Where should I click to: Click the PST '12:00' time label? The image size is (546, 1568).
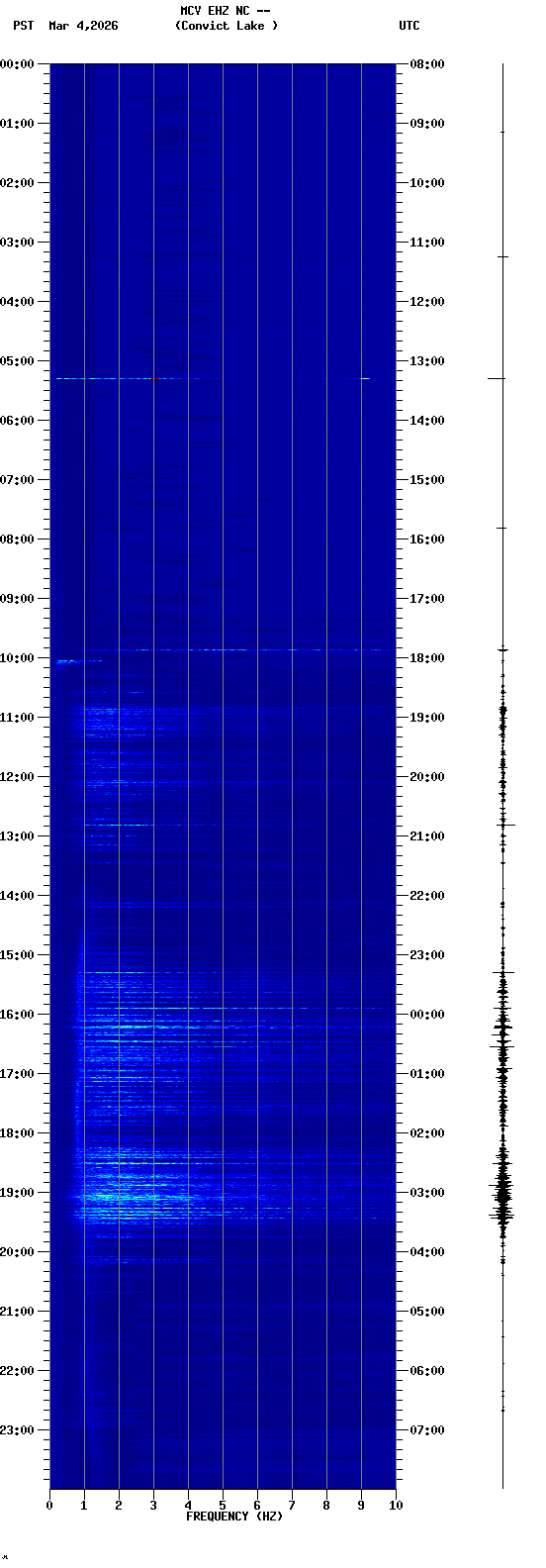18,777
